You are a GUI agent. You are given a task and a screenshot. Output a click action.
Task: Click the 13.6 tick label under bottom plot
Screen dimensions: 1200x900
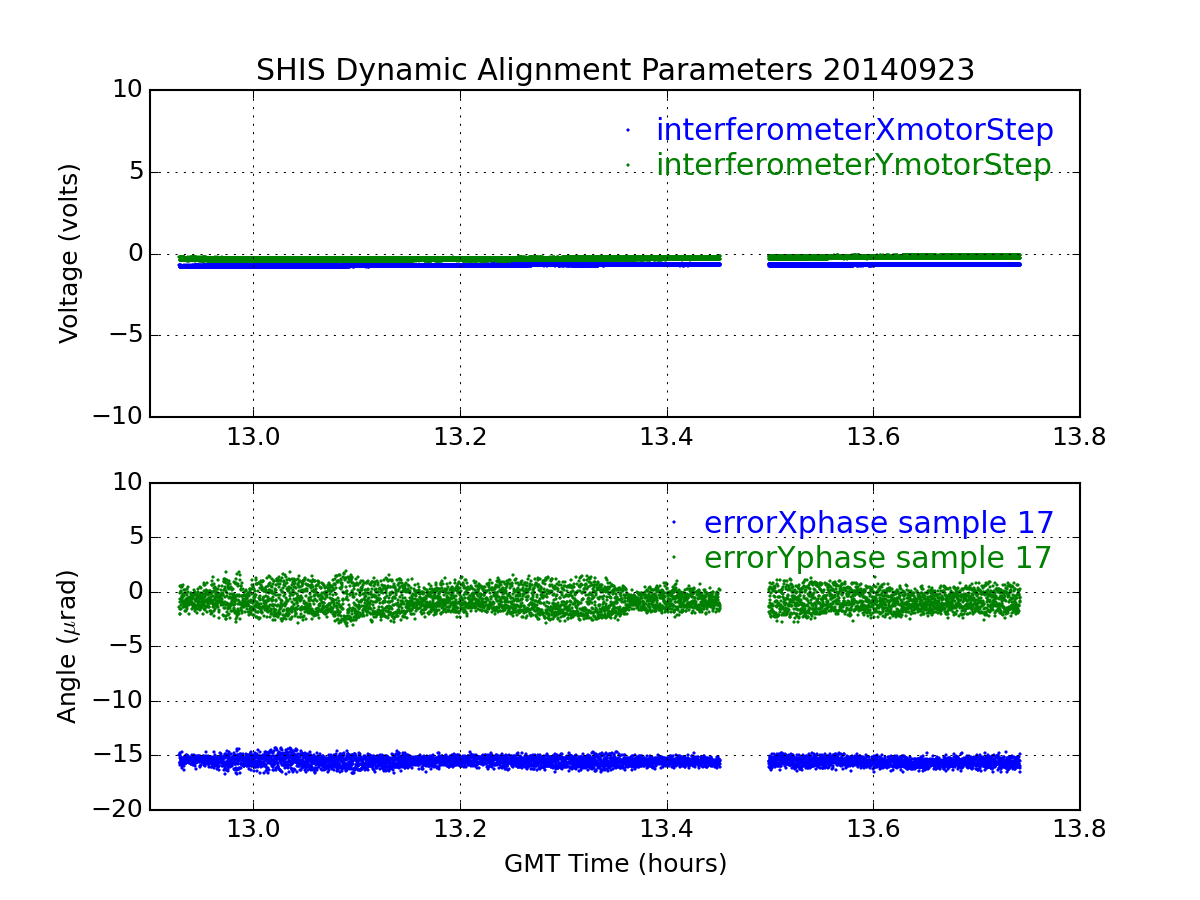click(873, 830)
